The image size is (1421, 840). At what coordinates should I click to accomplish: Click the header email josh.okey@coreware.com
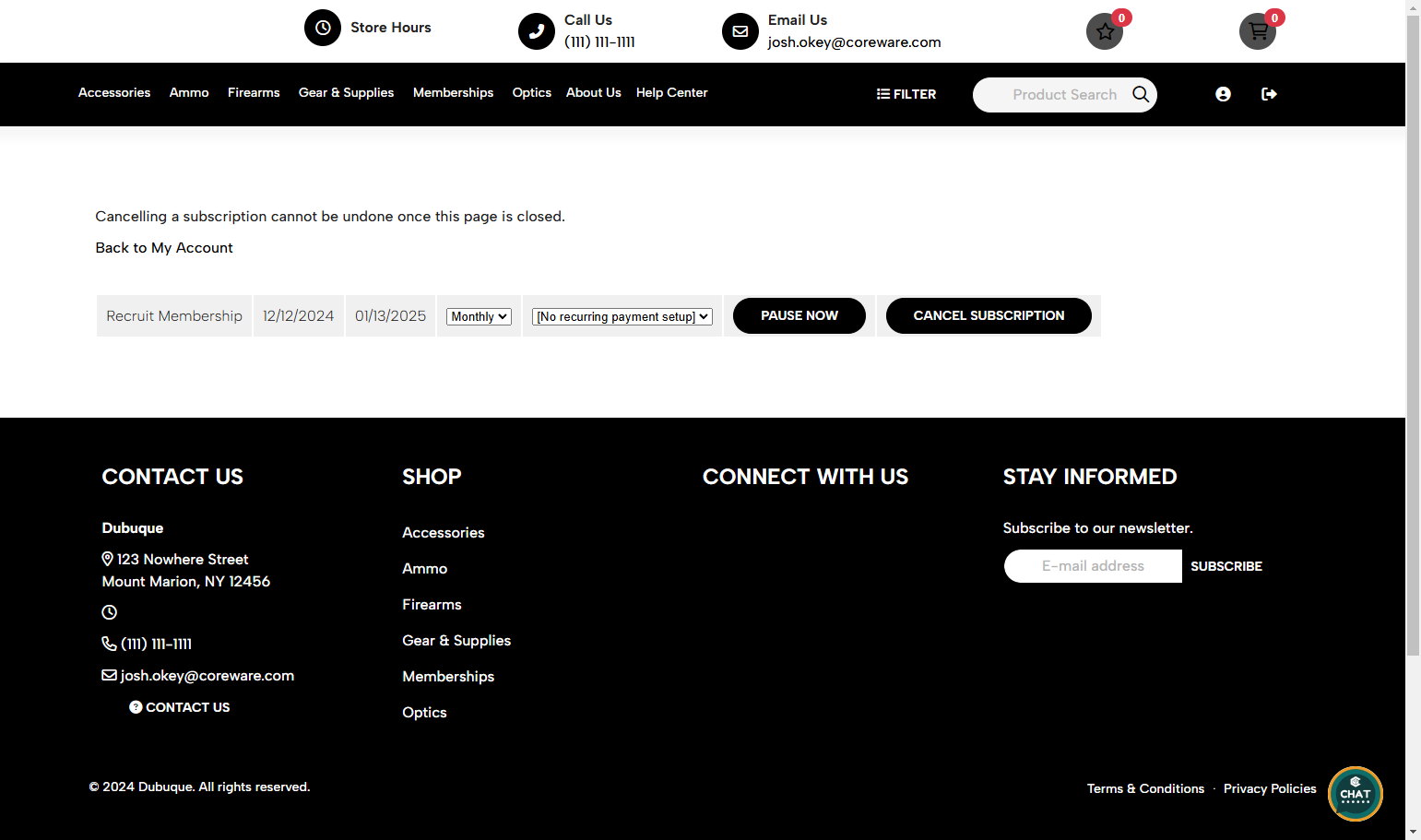pos(854,41)
